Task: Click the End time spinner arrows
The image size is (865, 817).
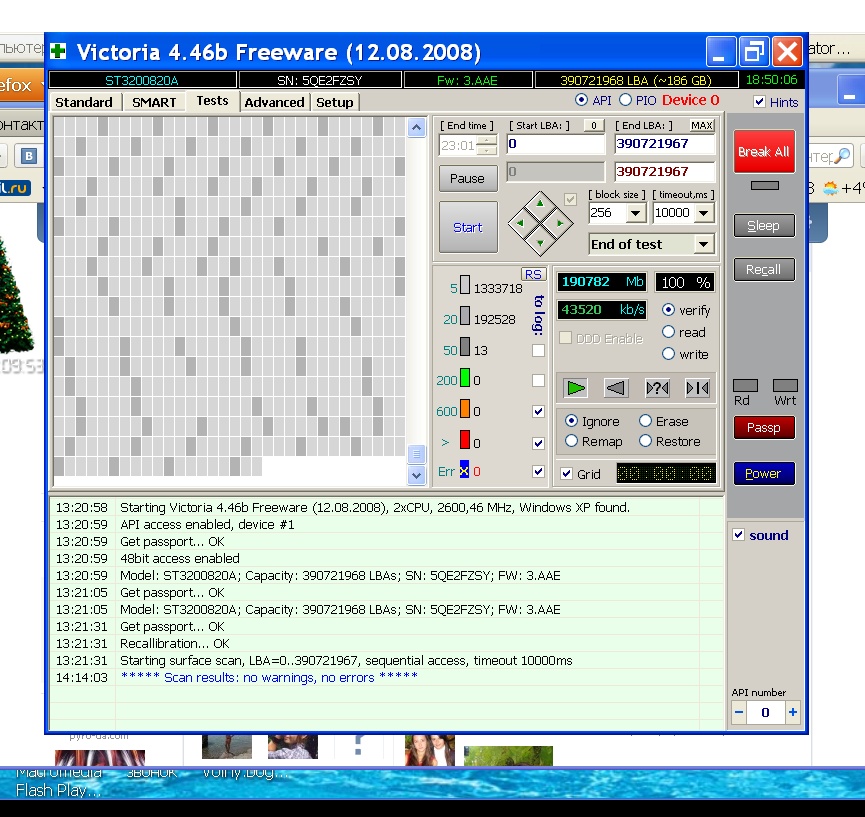Action: point(487,146)
